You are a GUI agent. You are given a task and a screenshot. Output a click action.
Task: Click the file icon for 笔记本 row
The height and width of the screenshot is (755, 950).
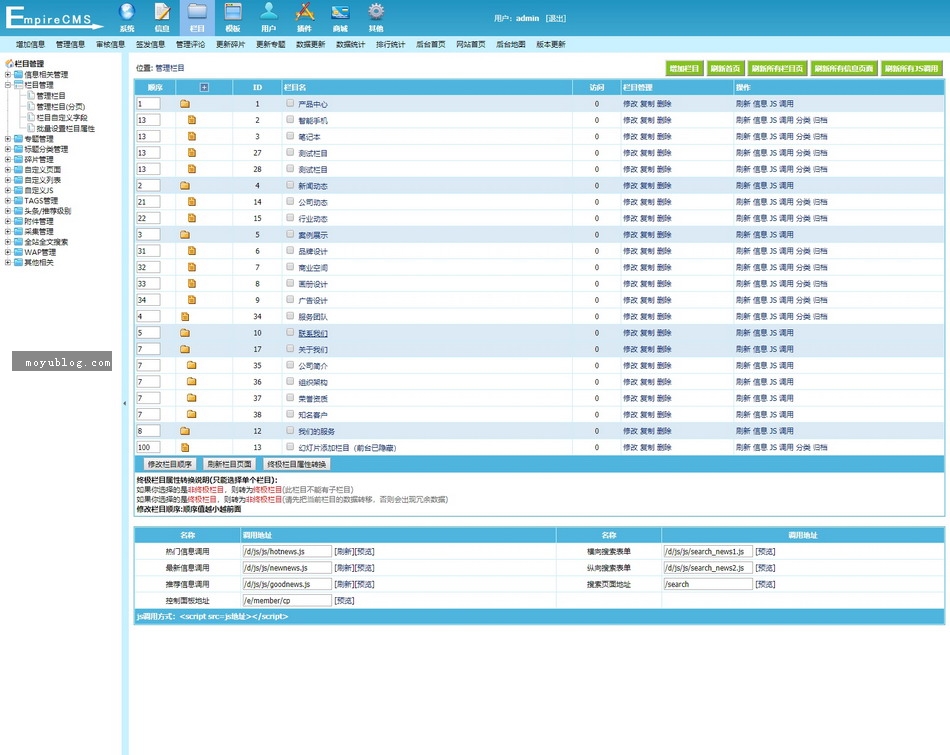[192, 136]
